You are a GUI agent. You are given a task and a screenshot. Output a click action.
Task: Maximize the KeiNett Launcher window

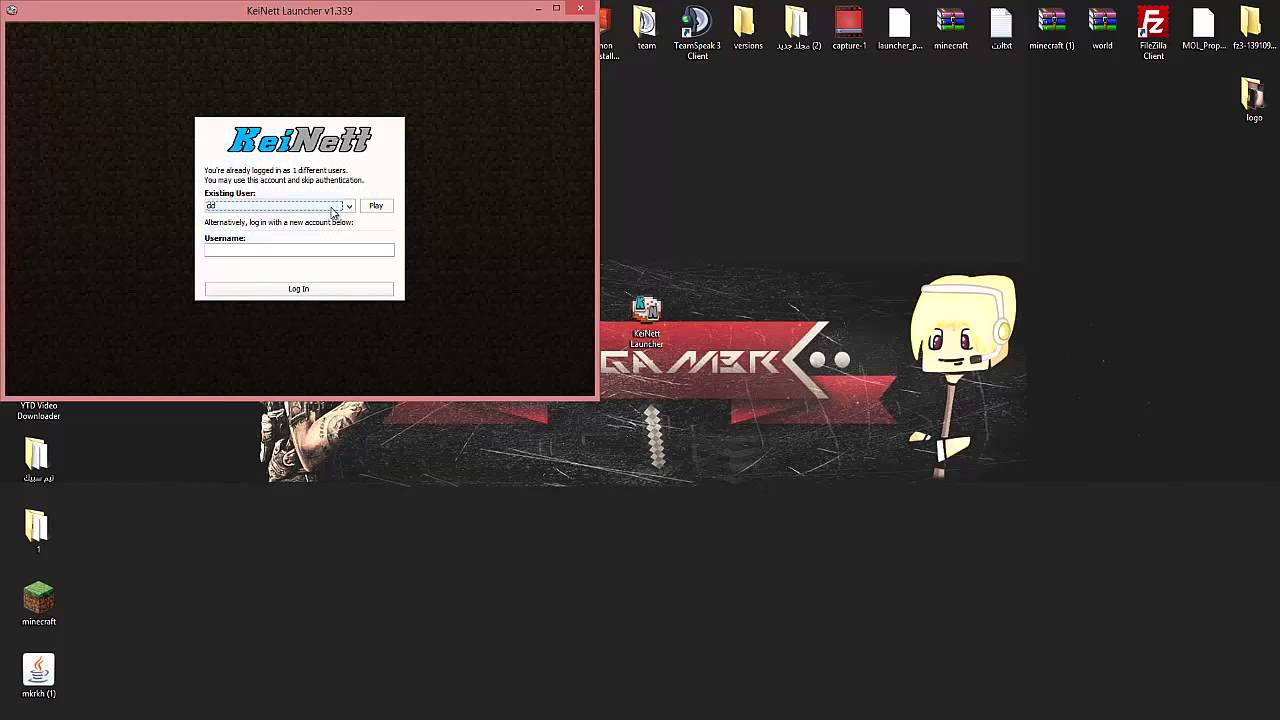tap(557, 9)
